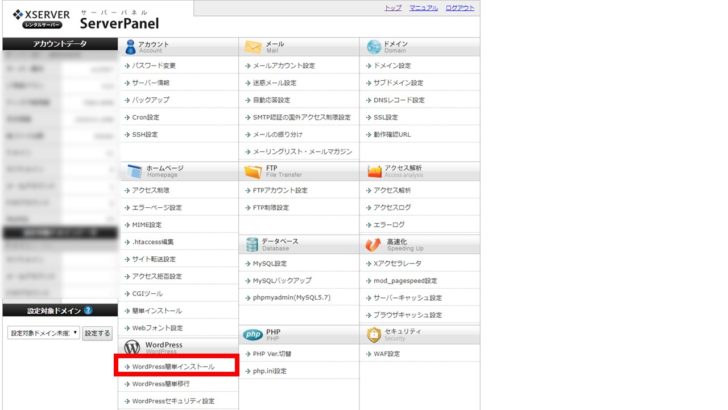Screen dimensions: 728x410
Task: Click the Access analysis chart icon
Action: [x=374, y=171]
